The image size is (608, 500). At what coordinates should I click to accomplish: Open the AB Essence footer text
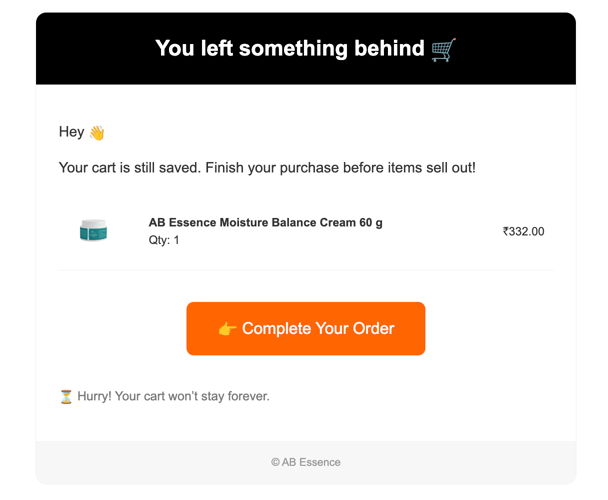coord(311,462)
